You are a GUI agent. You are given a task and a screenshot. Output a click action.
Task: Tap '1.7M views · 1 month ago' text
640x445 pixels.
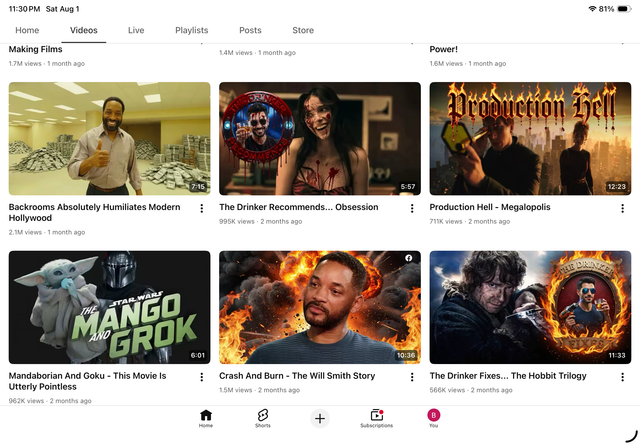click(47, 63)
